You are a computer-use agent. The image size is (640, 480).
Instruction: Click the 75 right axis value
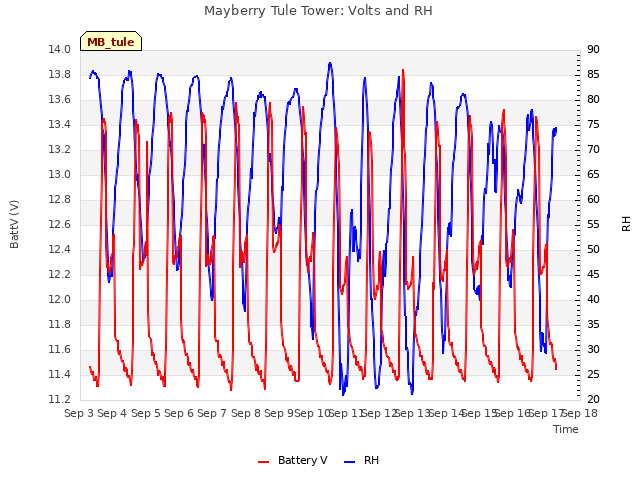(x=593, y=124)
